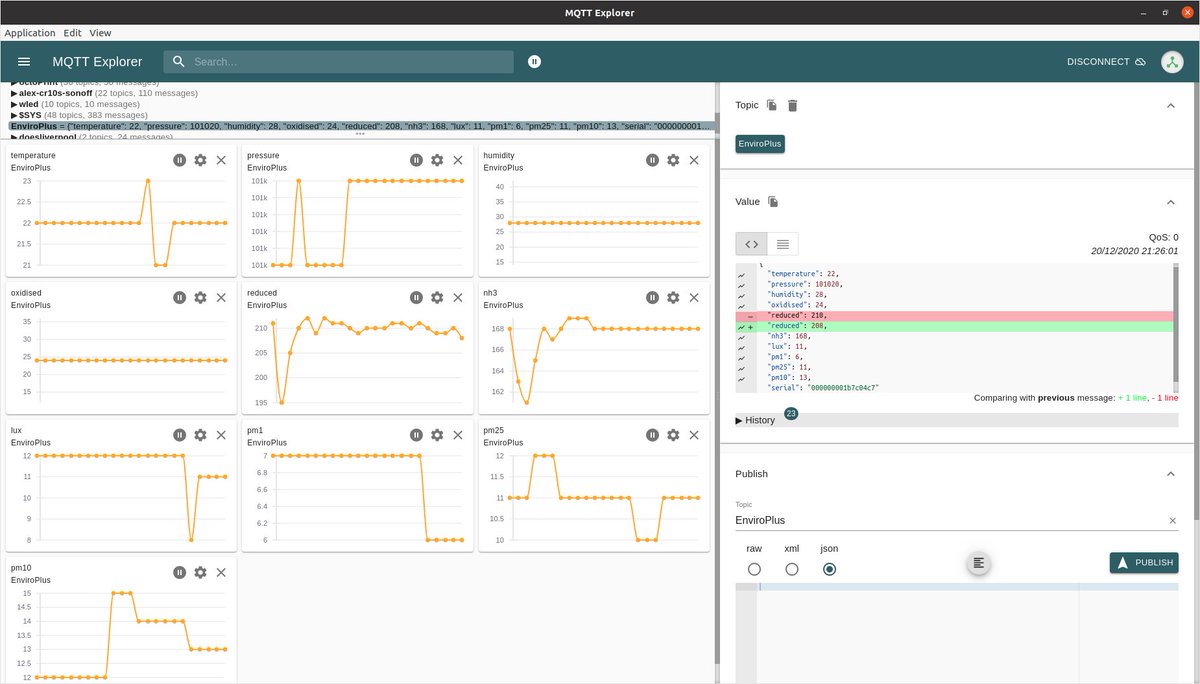This screenshot has height=684, width=1200.
Task: Select the json payload format radio
Action: click(x=829, y=569)
